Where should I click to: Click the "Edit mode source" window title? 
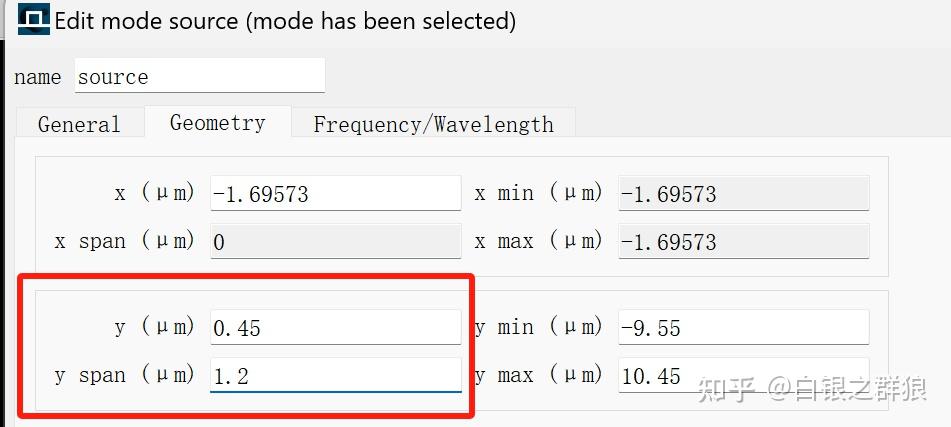click(285, 20)
